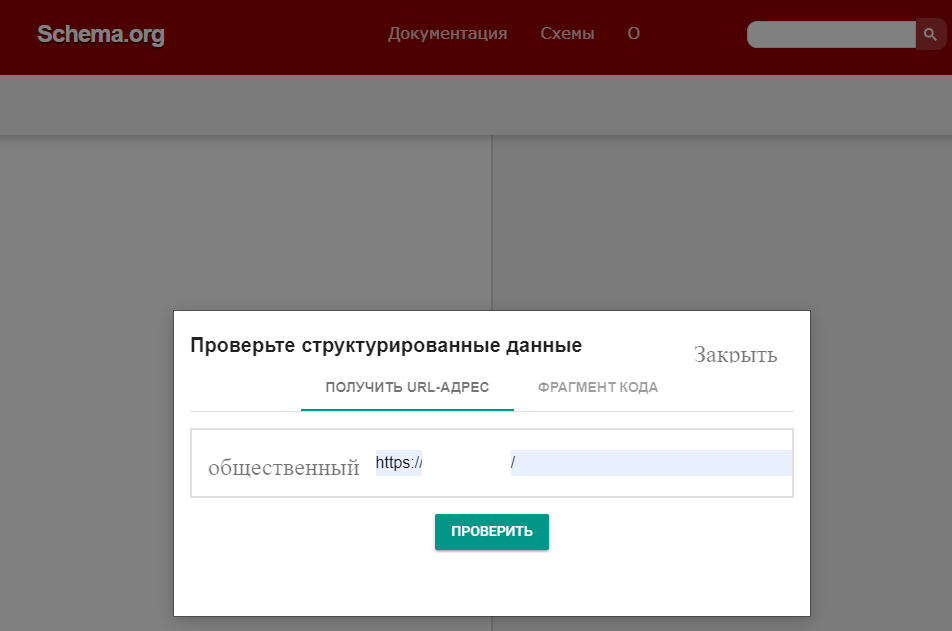The height and width of the screenshot is (631, 952).
Task: Click the https:// prefix in URL field
Action: (x=399, y=463)
